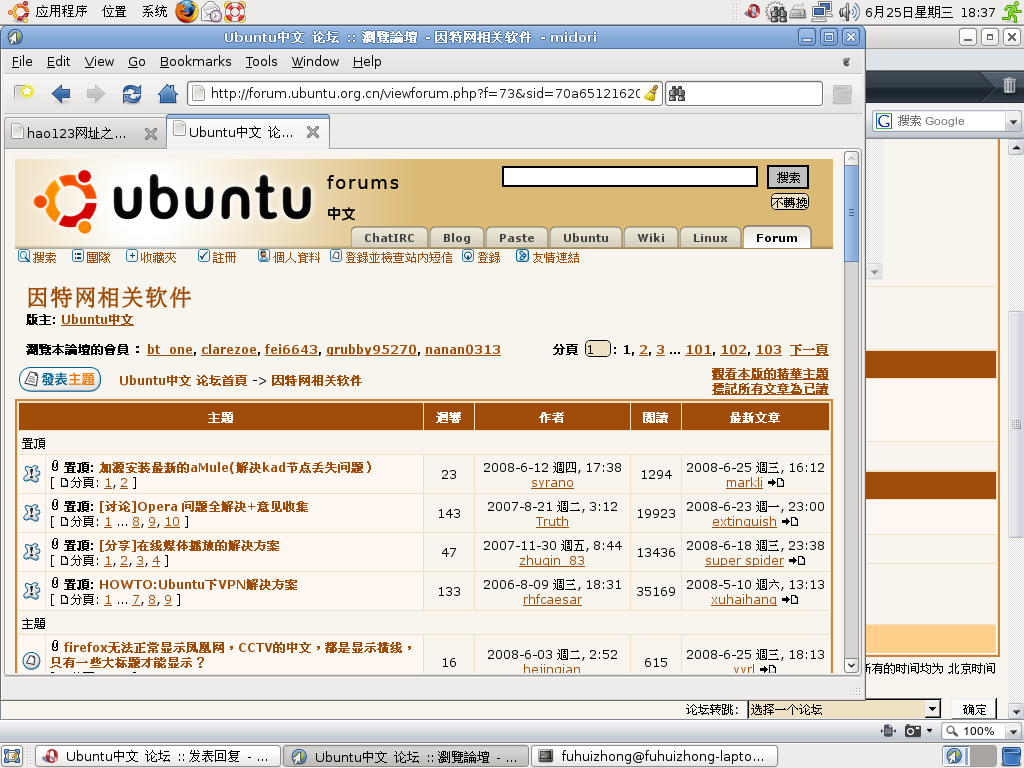
Task: Open the 100% zoom dropdown arrow
Action: pos(1013,731)
